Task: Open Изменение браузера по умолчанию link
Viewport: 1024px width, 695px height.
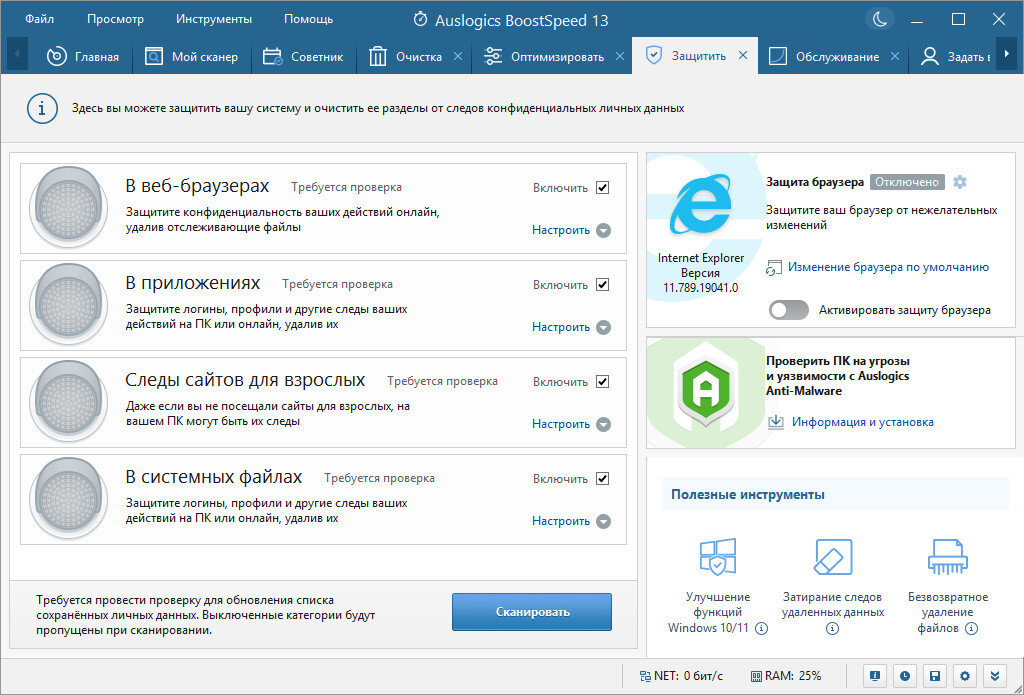Action: 888,267
